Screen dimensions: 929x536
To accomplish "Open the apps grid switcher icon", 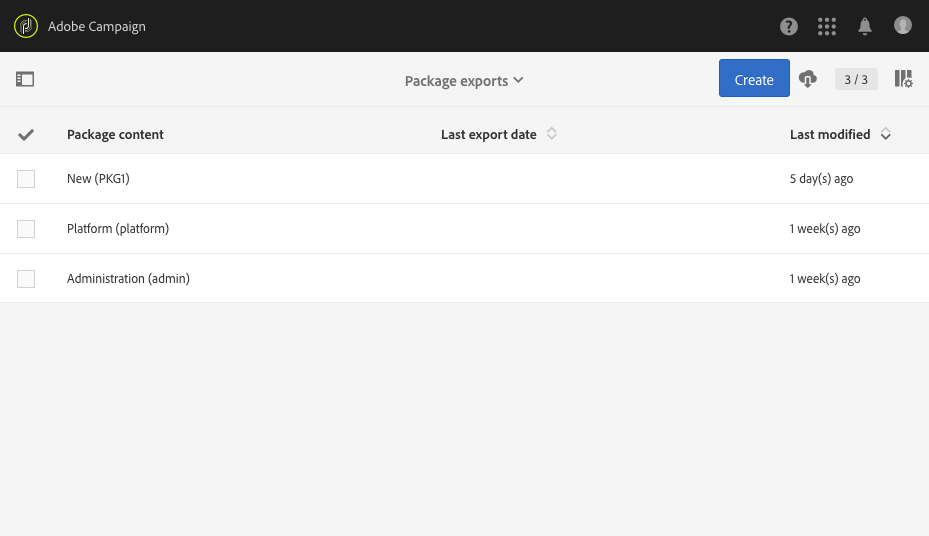I will (827, 26).
